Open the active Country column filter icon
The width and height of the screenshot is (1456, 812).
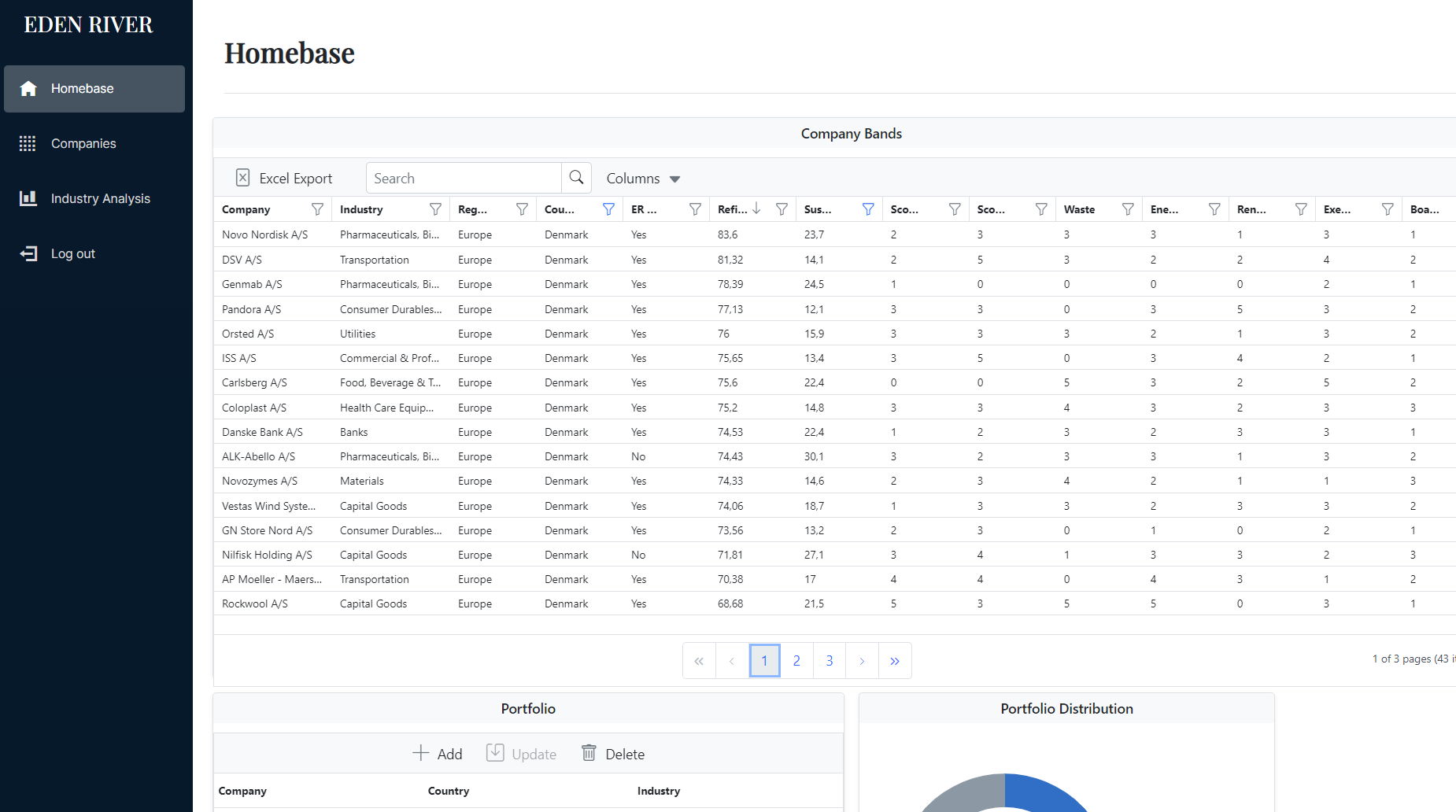tap(608, 209)
